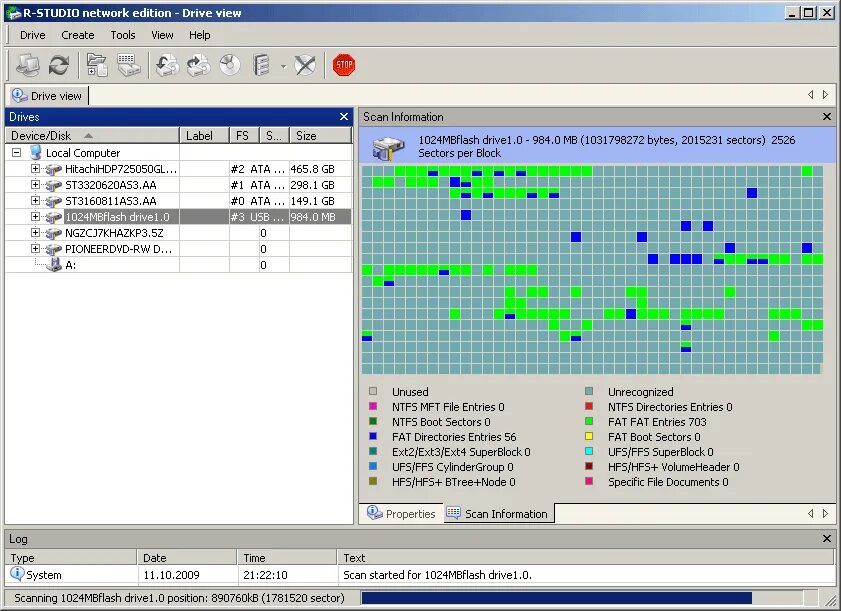Click the 298.1 GB size cell

tap(320, 185)
